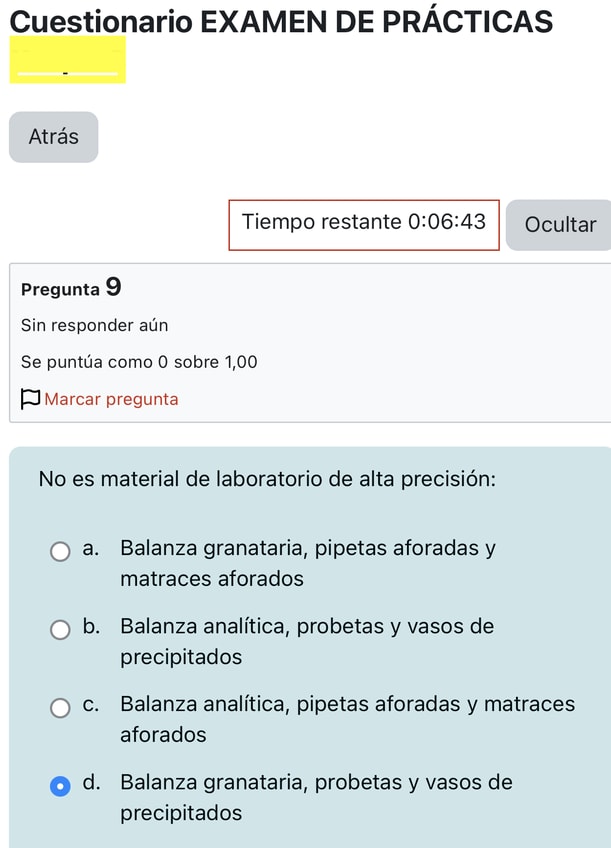Viewport: 611px width, 848px height.
Task: Select radio button for option c
Action: [x=61, y=707]
